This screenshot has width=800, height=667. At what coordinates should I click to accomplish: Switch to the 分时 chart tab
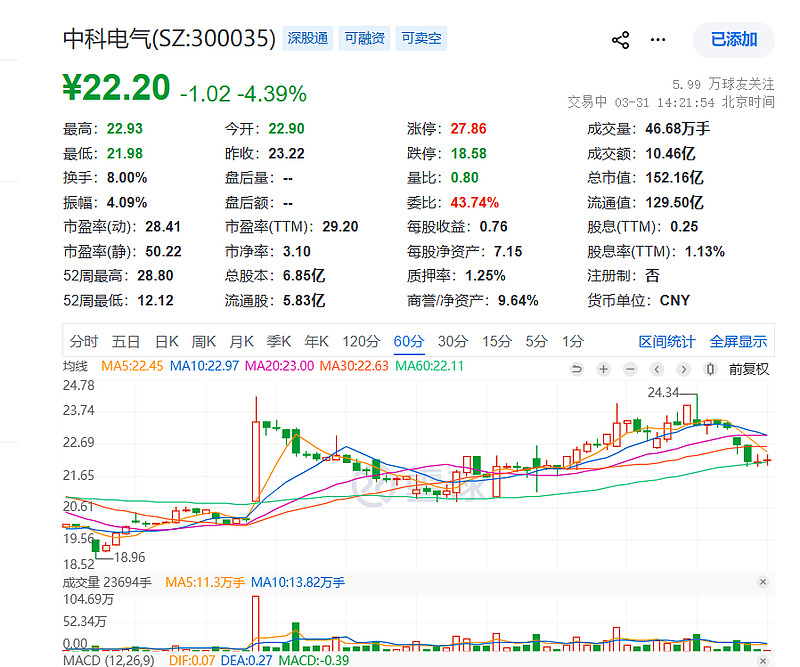[84, 341]
